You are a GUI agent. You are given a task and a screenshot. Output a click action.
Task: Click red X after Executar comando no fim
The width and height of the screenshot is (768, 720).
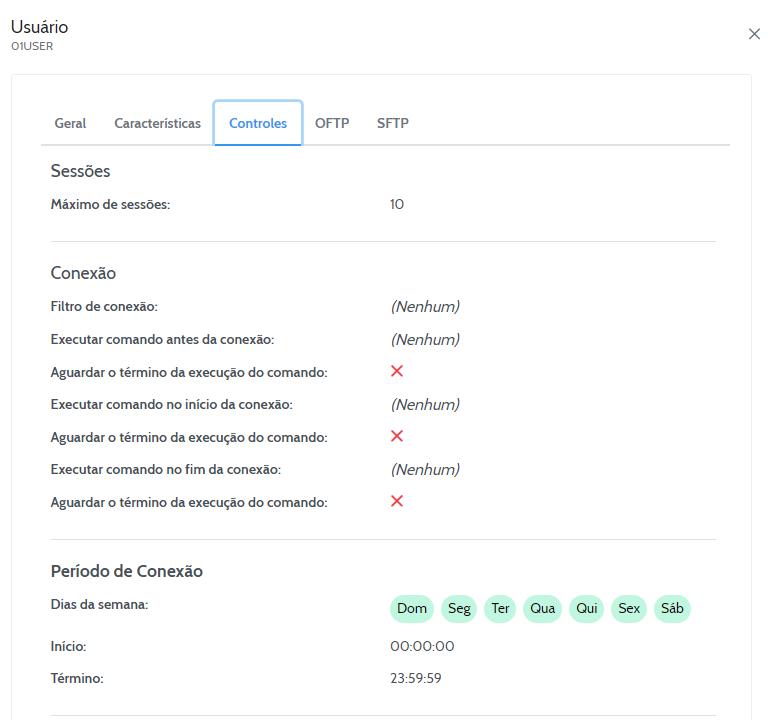point(397,501)
